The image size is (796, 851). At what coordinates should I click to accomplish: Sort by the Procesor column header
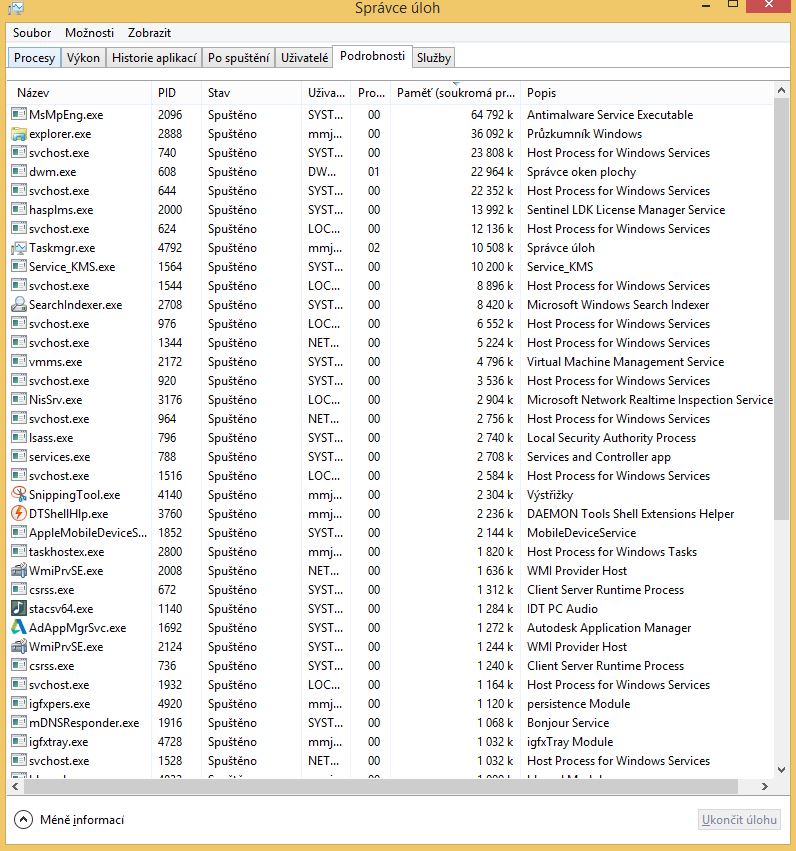(x=371, y=93)
